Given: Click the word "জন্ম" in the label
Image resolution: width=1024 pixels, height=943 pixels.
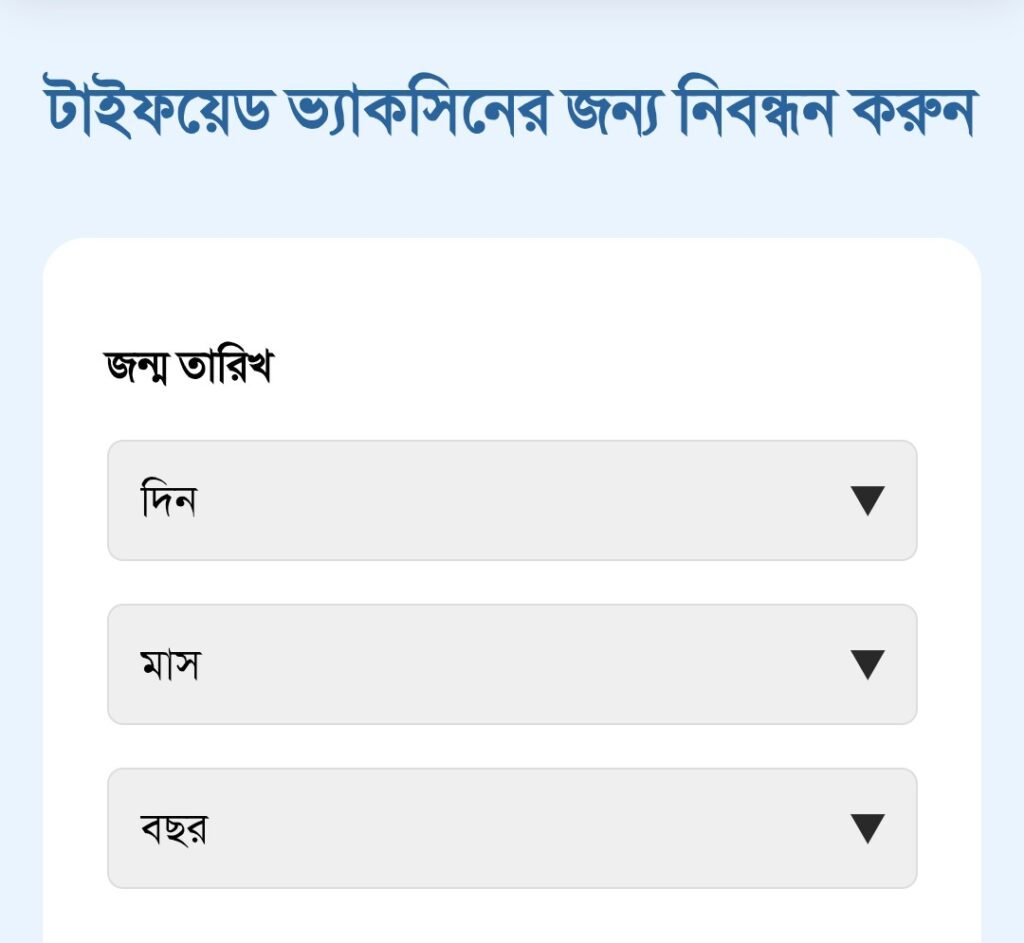Looking at the screenshot, I should click(x=138, y=368).
